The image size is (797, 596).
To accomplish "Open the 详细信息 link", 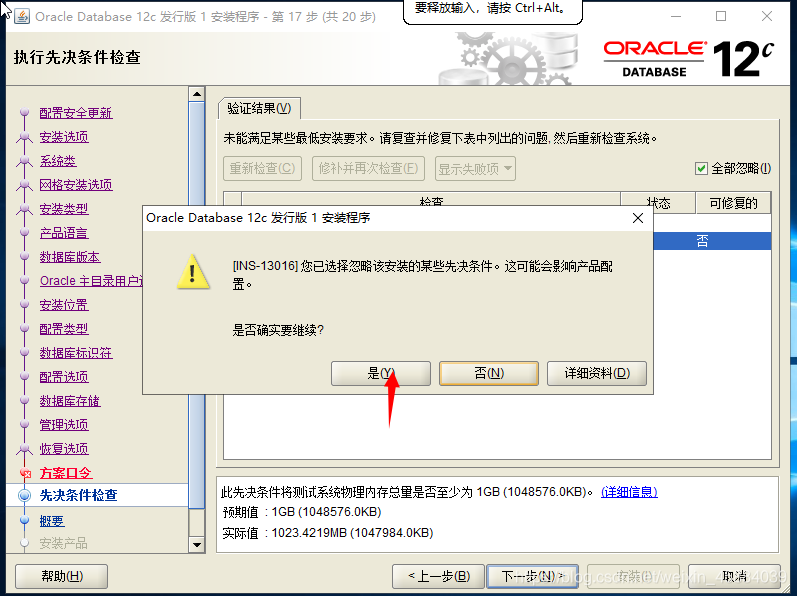I will pyautogui.click(x=629, y=492).
